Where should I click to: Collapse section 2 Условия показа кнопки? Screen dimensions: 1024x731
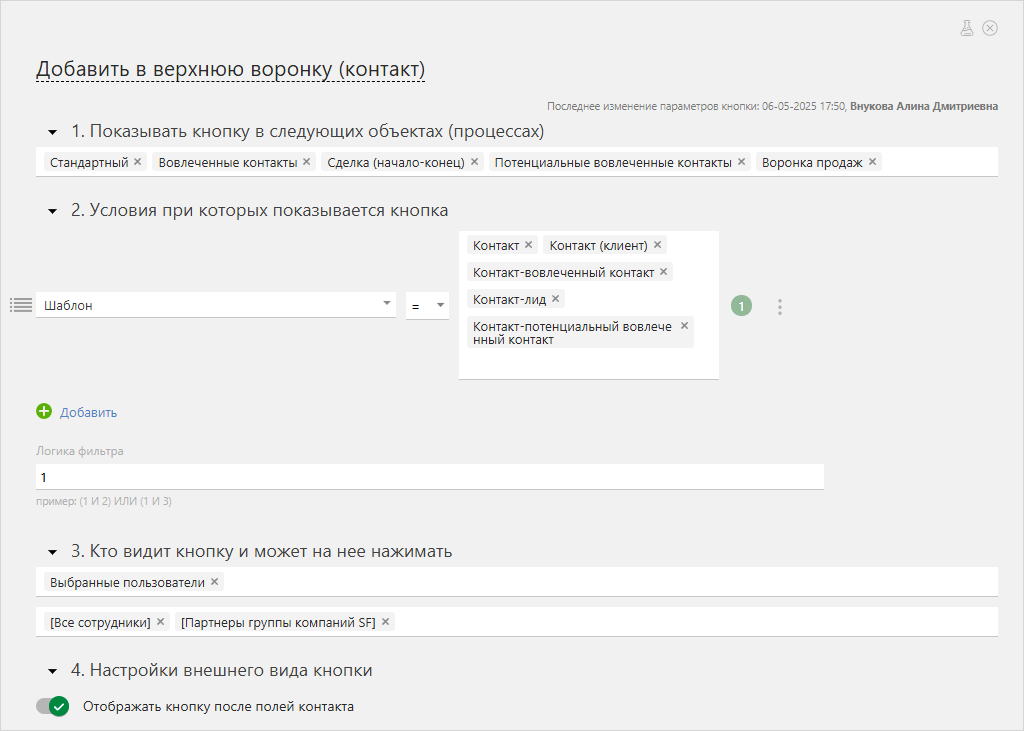pyautogui.click(x=52, y=211)
